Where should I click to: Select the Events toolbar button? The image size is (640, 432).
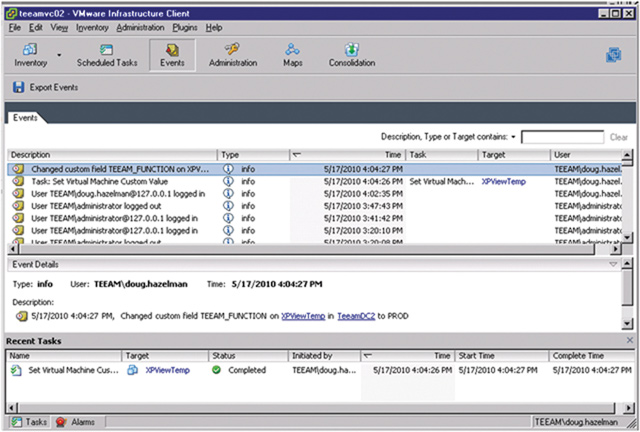172,55
